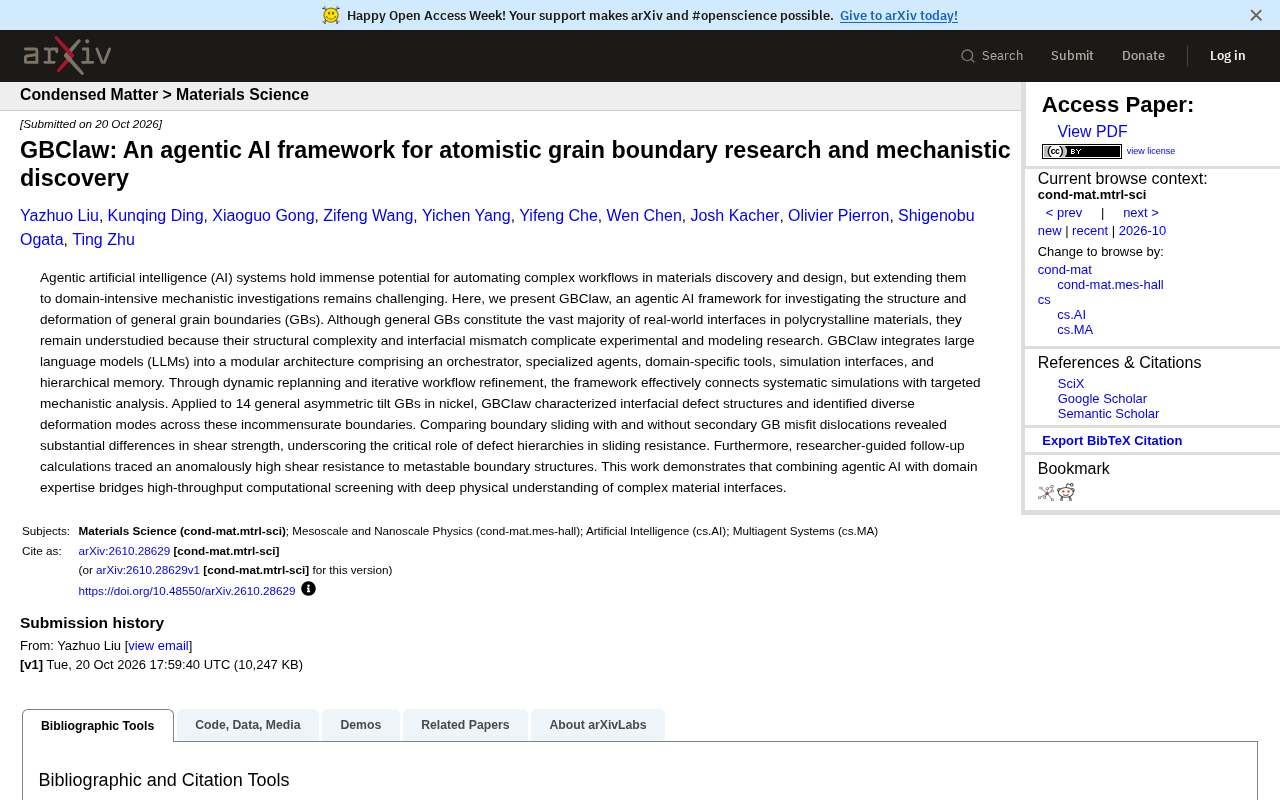Open Semantic Scholar citations link
The width and height of the screenshot is (1280, 800).
point(1108,414)
